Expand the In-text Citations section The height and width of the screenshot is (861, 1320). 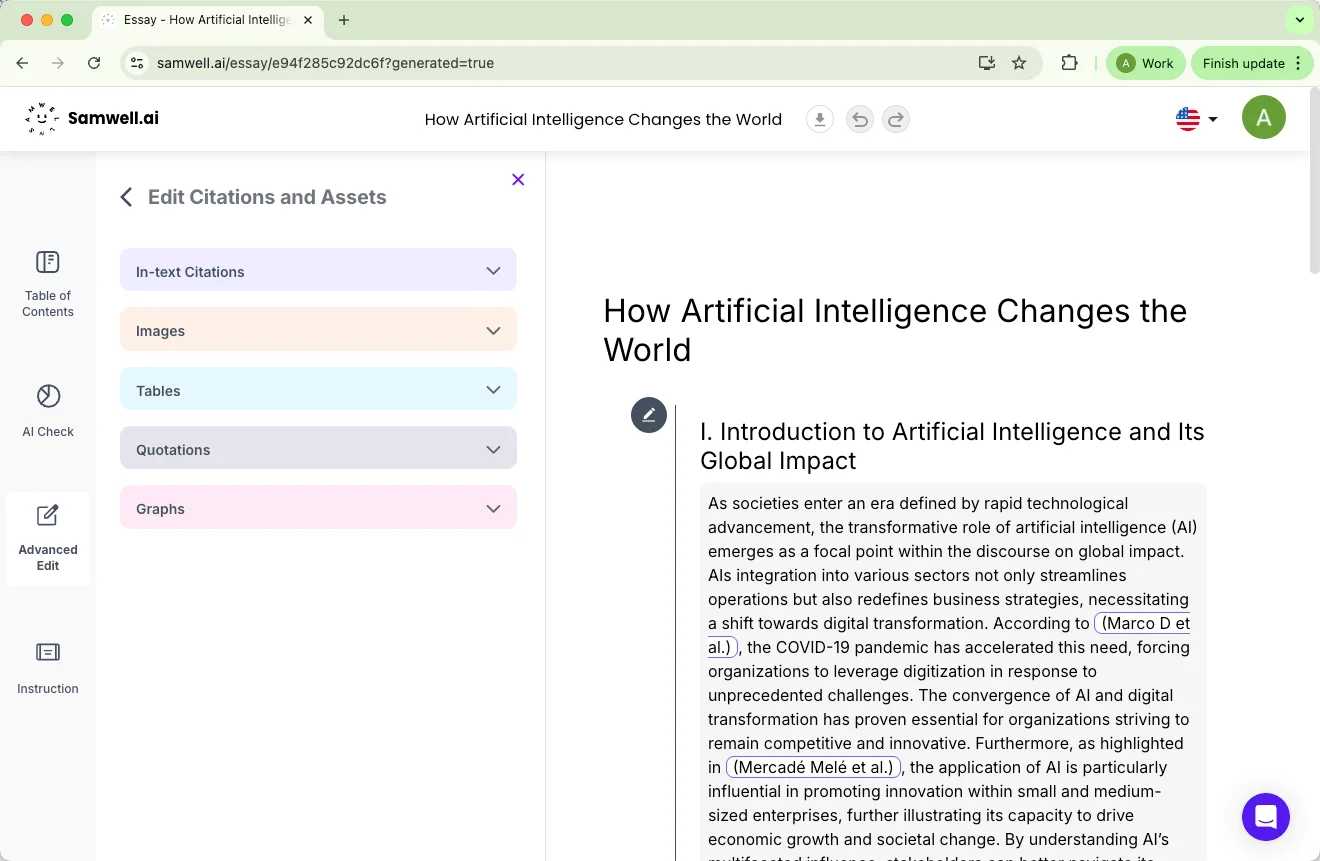[x=318, y=271]
